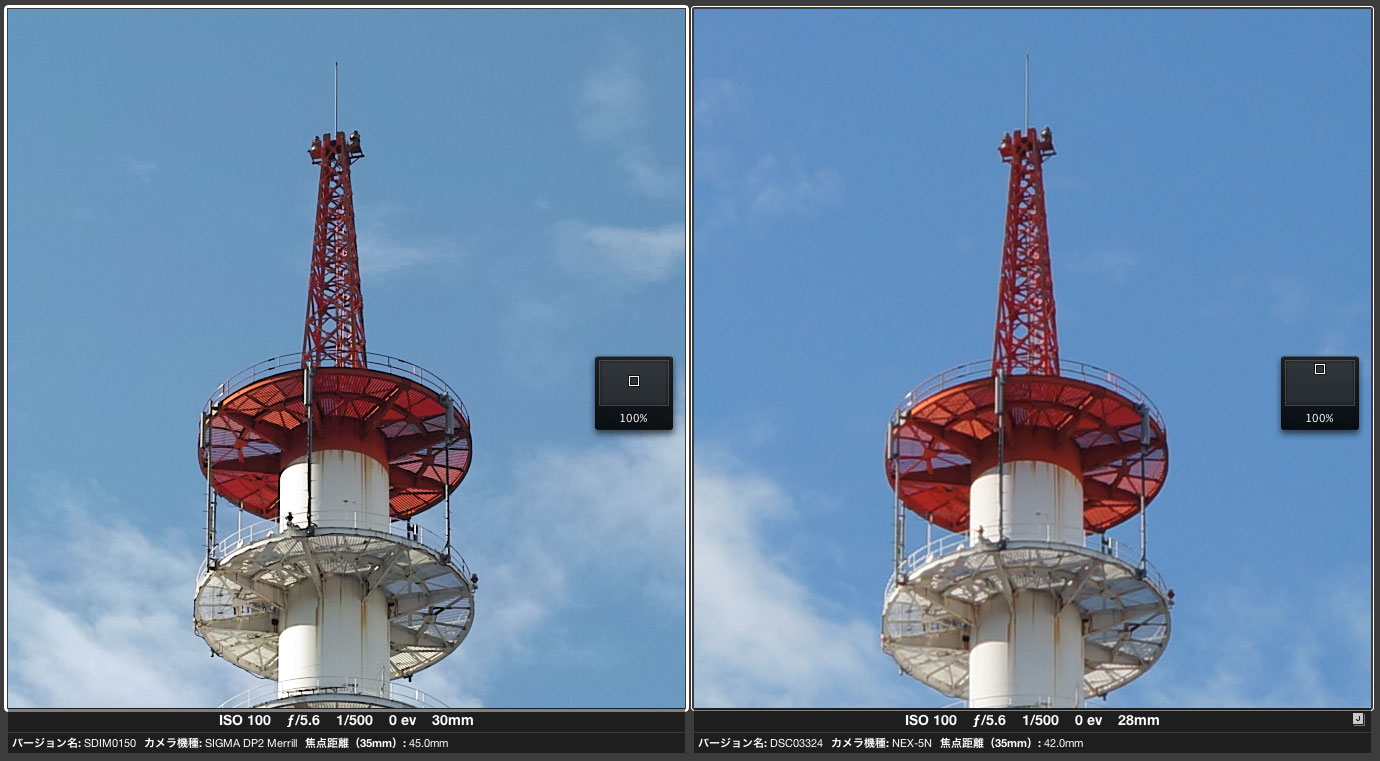The width and height of the screenshot is (1380, 761).
Task: Select the NEX-5N photo on the right
Action: click(1032, 300)
